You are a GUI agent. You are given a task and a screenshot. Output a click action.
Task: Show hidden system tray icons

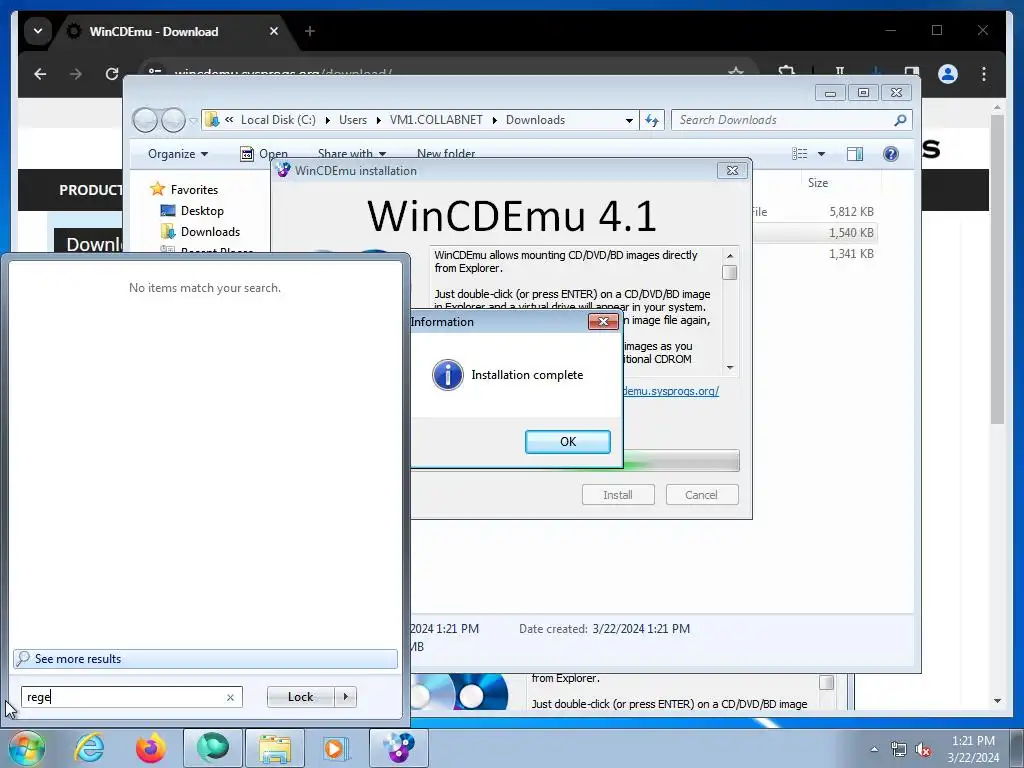pyautogui.click(x=874, y=749)
